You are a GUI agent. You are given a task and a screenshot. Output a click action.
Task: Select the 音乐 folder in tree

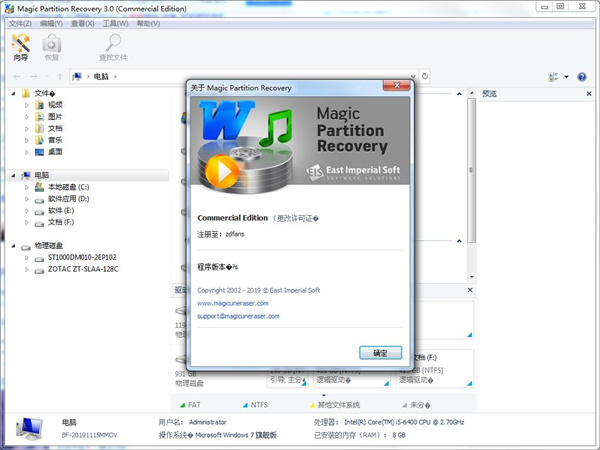[x=55, y=140]
